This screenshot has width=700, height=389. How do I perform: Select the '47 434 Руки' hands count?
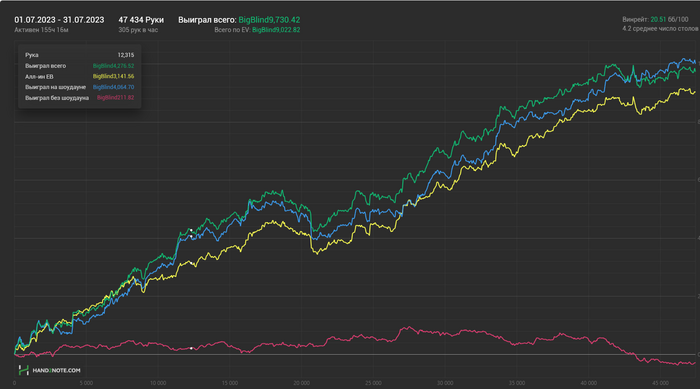141,20
